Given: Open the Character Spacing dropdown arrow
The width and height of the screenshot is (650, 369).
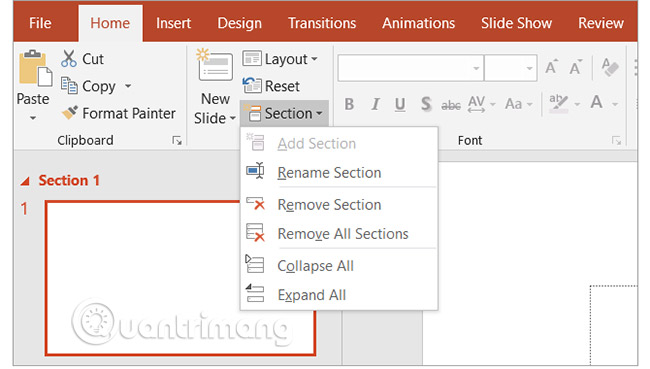Looking at the screenshot, I should pyautogui.click(x=493, y=104).
